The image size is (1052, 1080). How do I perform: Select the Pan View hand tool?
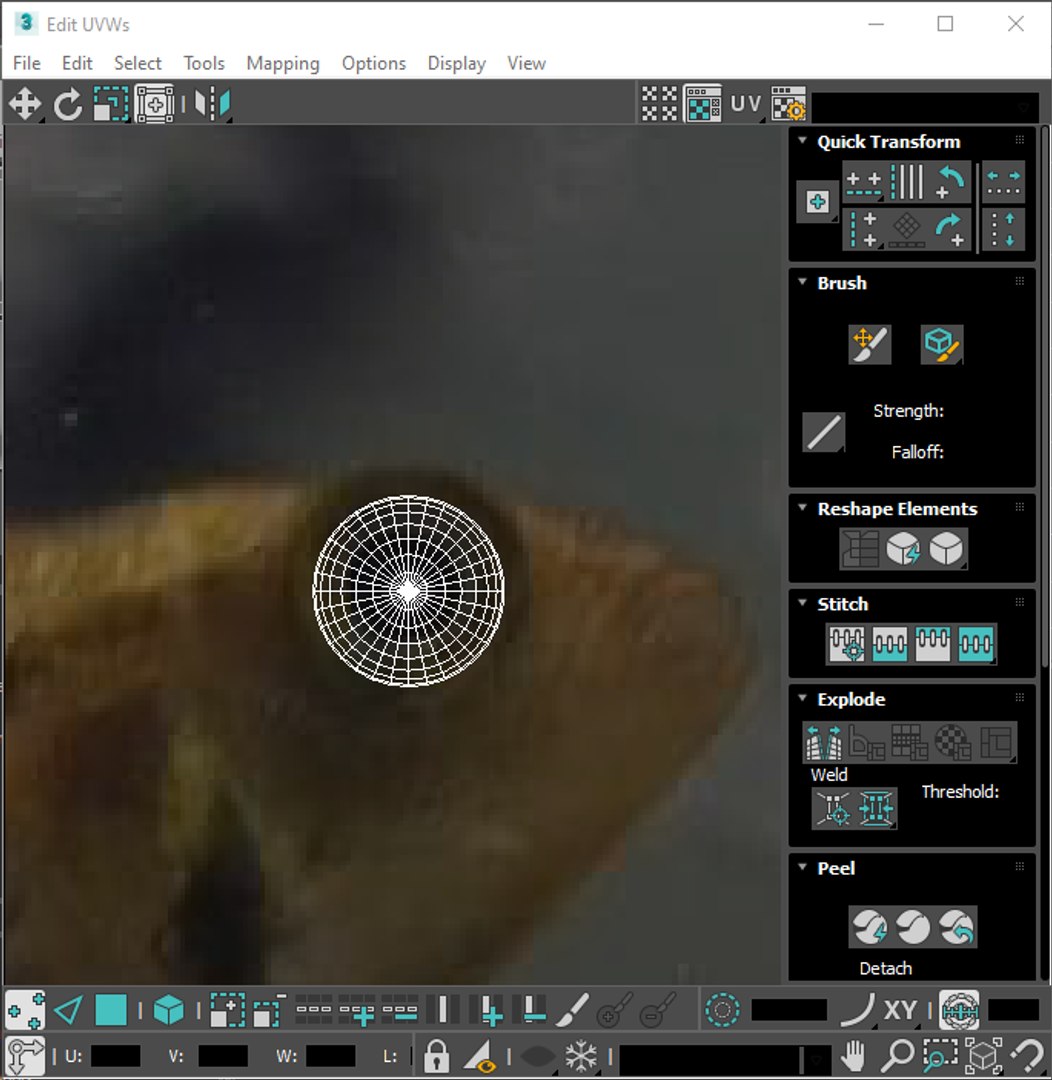tap(853, 1055)
